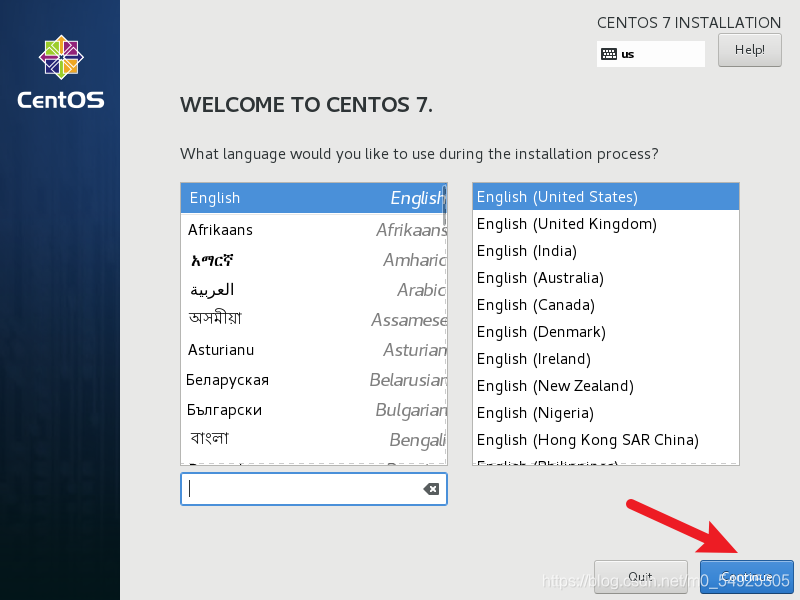This screenshot has width=800, height=600.
Task: Click the Quit button
Action: [640, 577]
